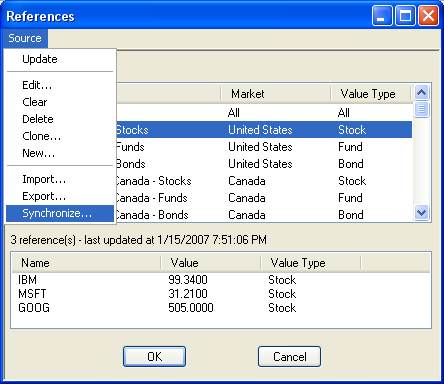
Task: Select Synchronize... menu entry
Action: pos(60,213)
